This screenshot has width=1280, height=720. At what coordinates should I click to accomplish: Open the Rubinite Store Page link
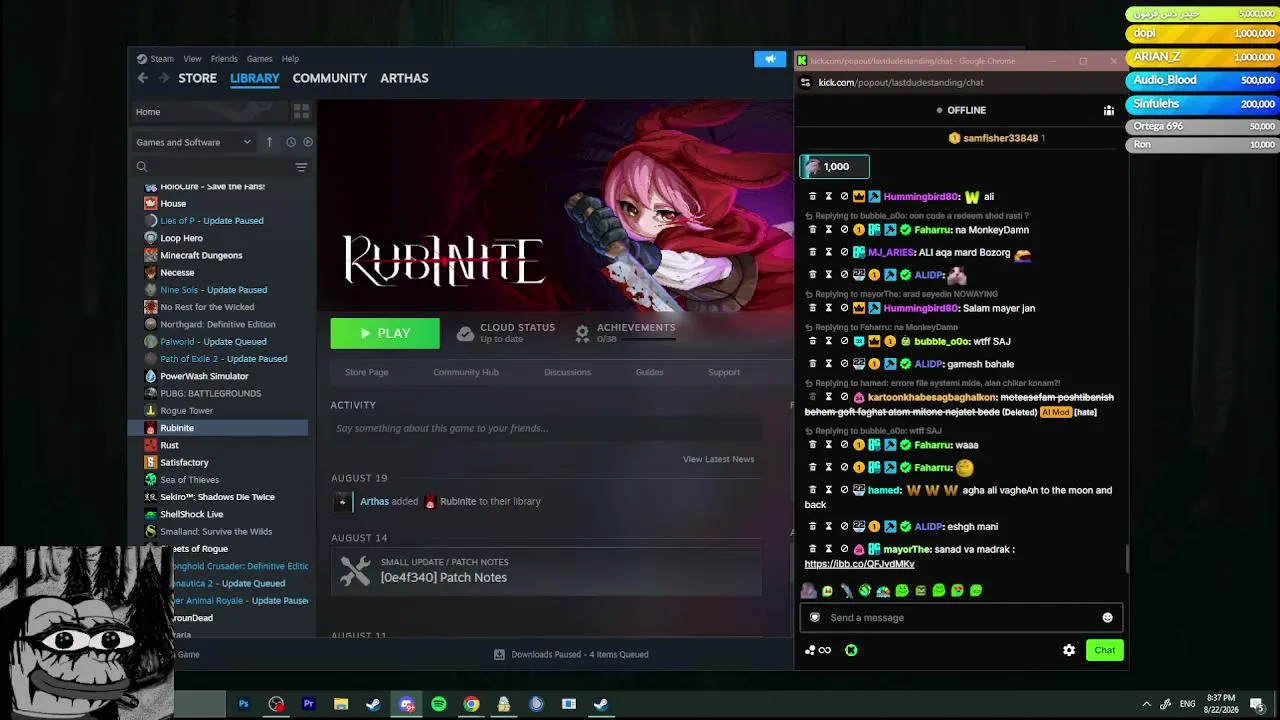(x=366, y=372)
